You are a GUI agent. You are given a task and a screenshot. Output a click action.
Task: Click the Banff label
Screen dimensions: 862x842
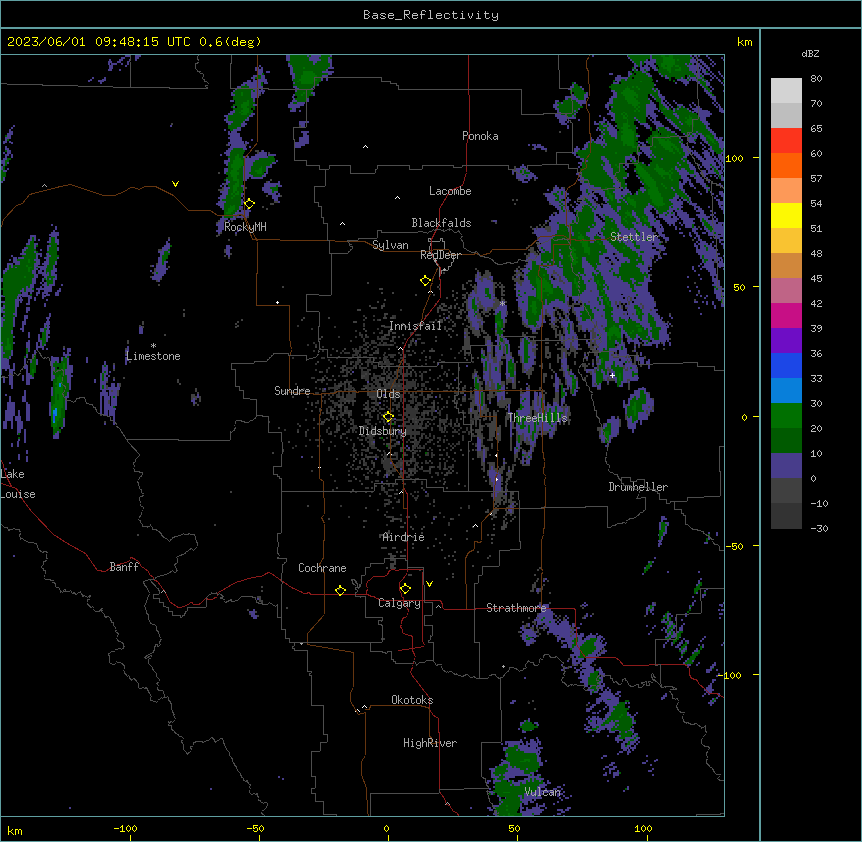coord(124,567)
